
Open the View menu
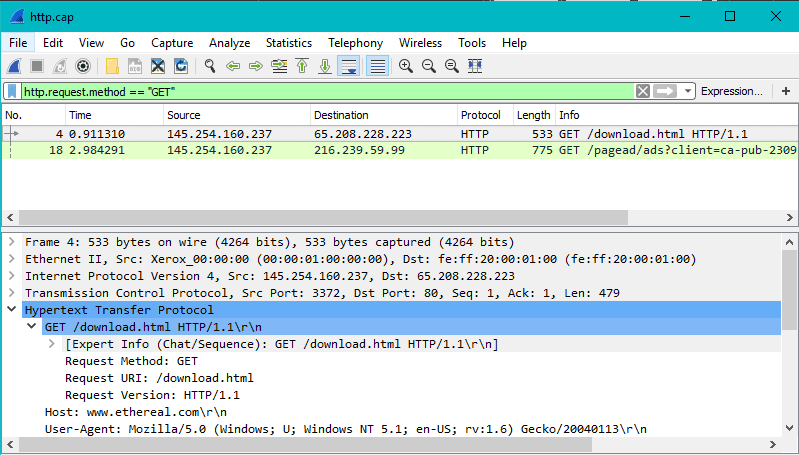click(91, 43)
